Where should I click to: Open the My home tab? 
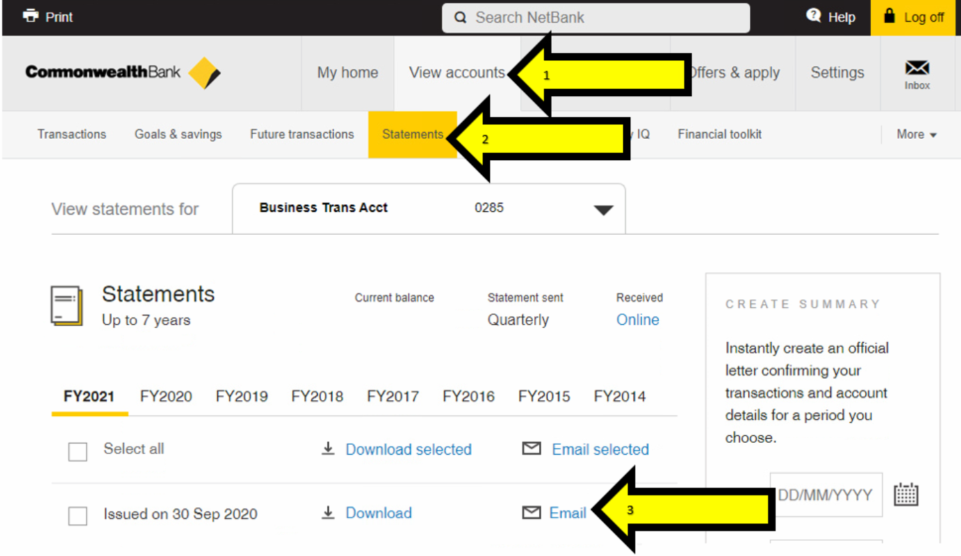point(348,72)
